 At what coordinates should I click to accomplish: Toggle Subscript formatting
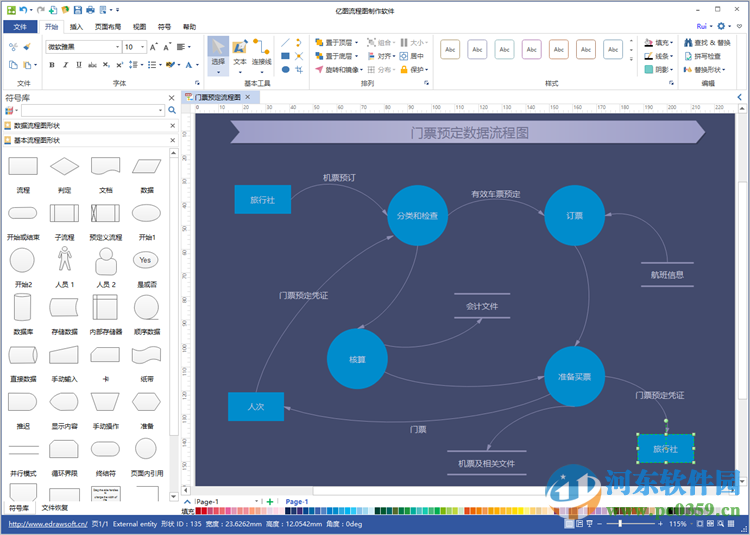[106, 65]
